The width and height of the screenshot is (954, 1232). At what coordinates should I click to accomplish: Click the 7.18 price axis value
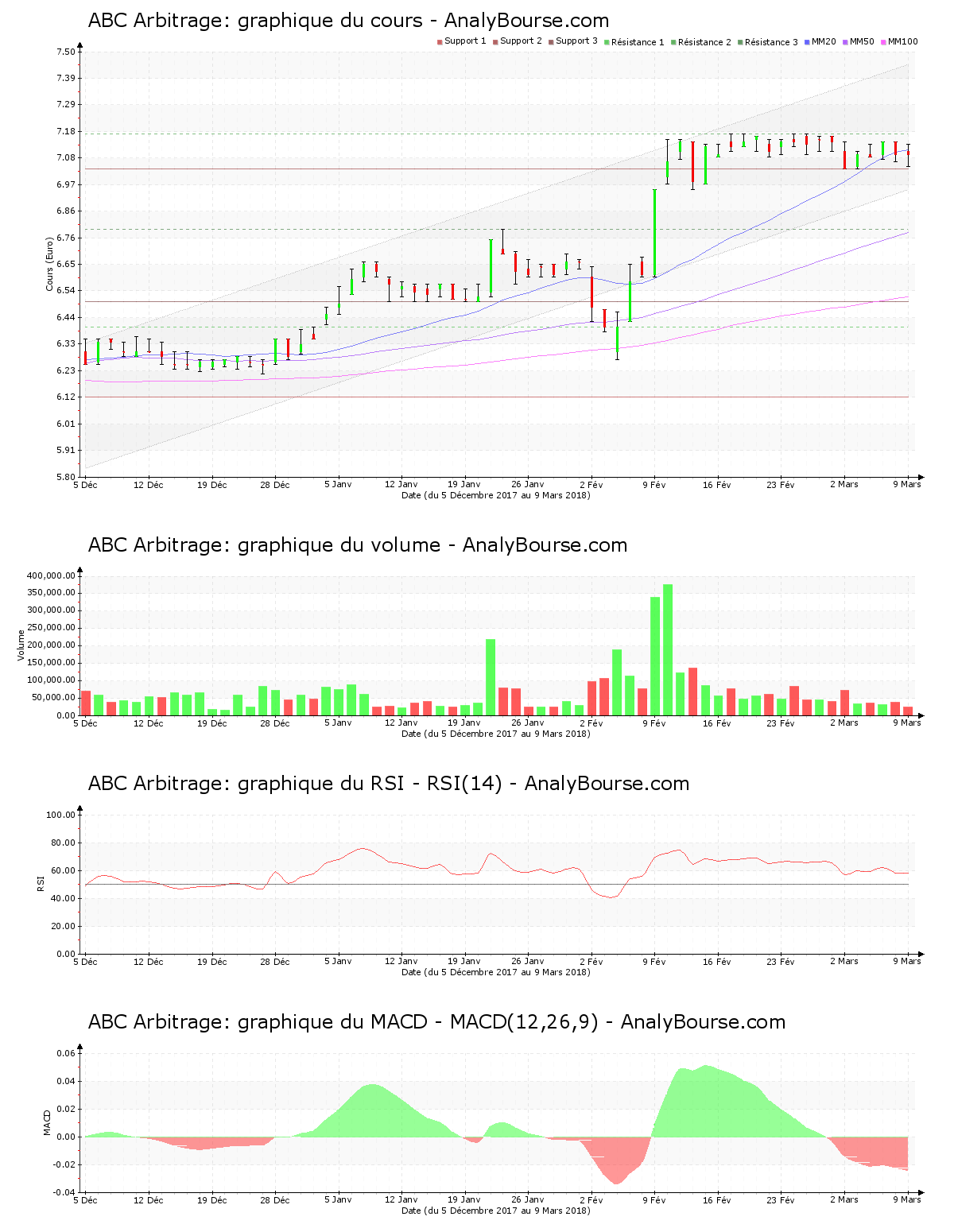[x=66, y=131]
